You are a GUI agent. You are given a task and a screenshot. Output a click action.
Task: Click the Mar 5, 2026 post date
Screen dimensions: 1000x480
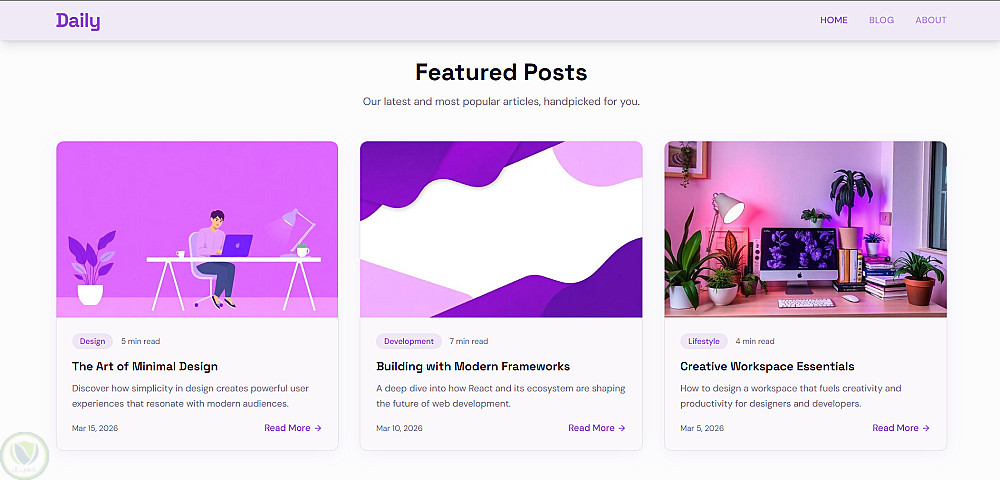(x=698, y=428)
